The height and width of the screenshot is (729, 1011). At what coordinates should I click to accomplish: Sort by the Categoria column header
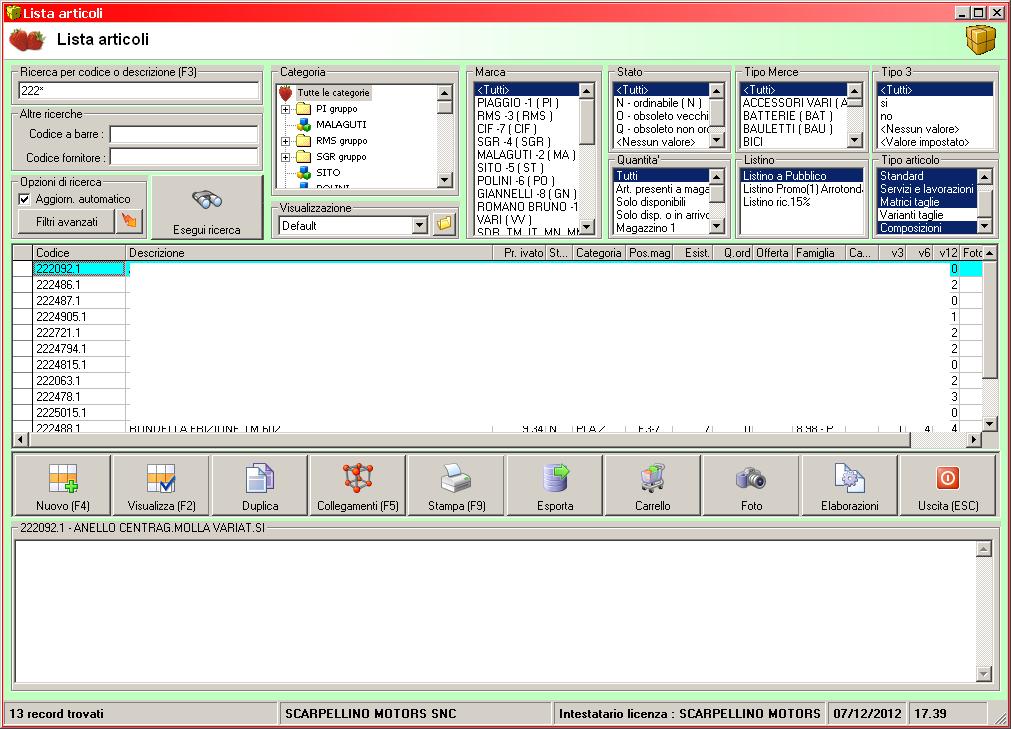[598, 253]
